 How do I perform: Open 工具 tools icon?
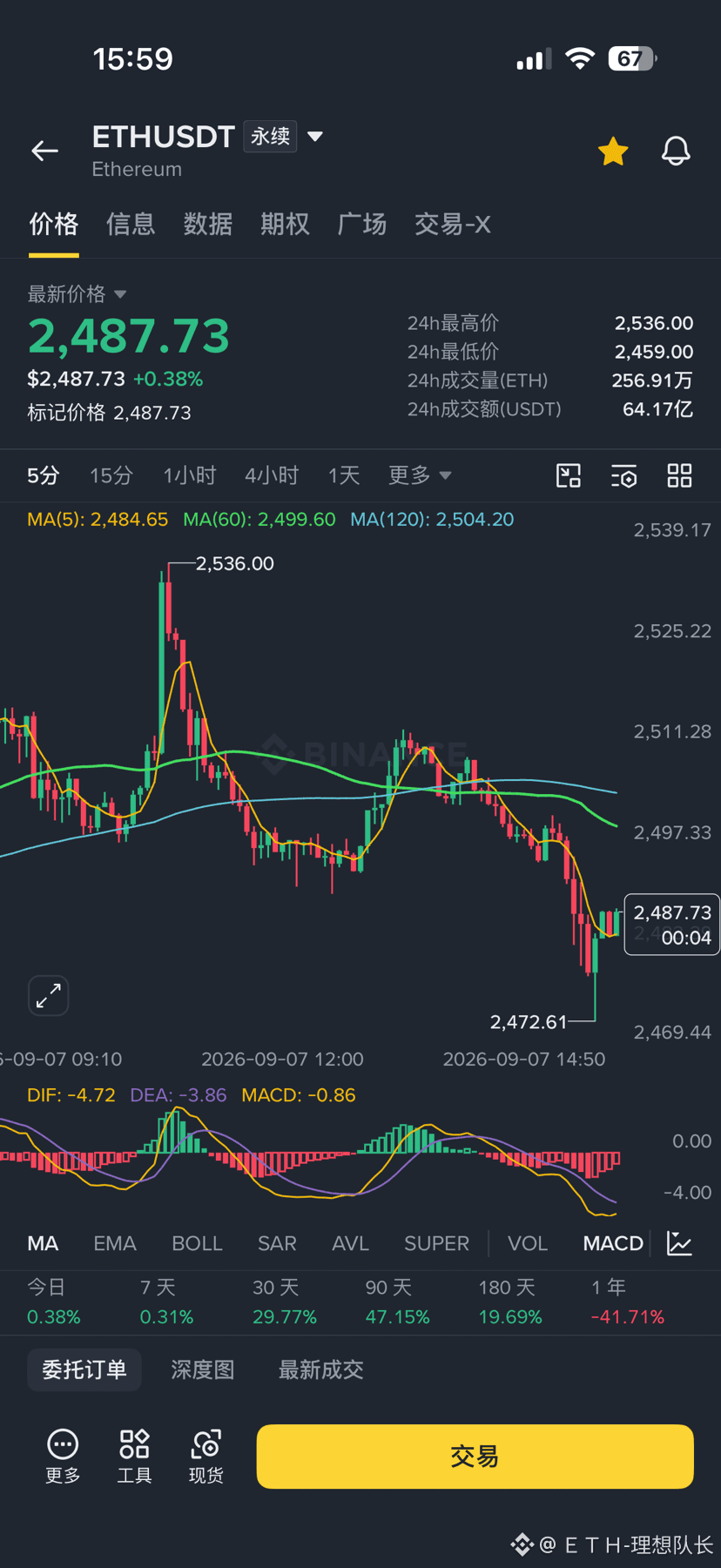click(134, 1456)
